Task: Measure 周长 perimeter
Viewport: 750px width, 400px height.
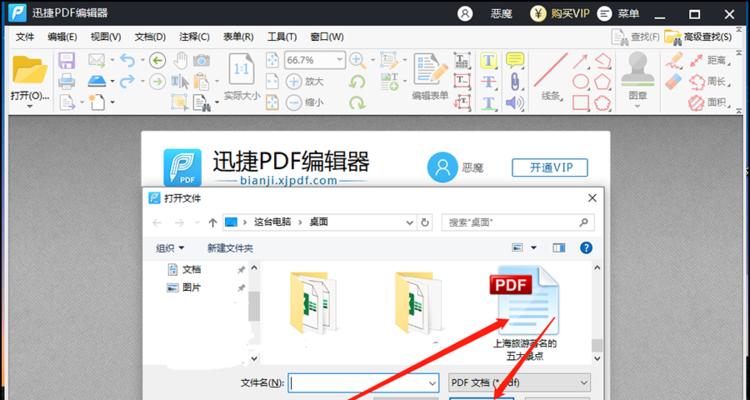Action: pos(710,82)
